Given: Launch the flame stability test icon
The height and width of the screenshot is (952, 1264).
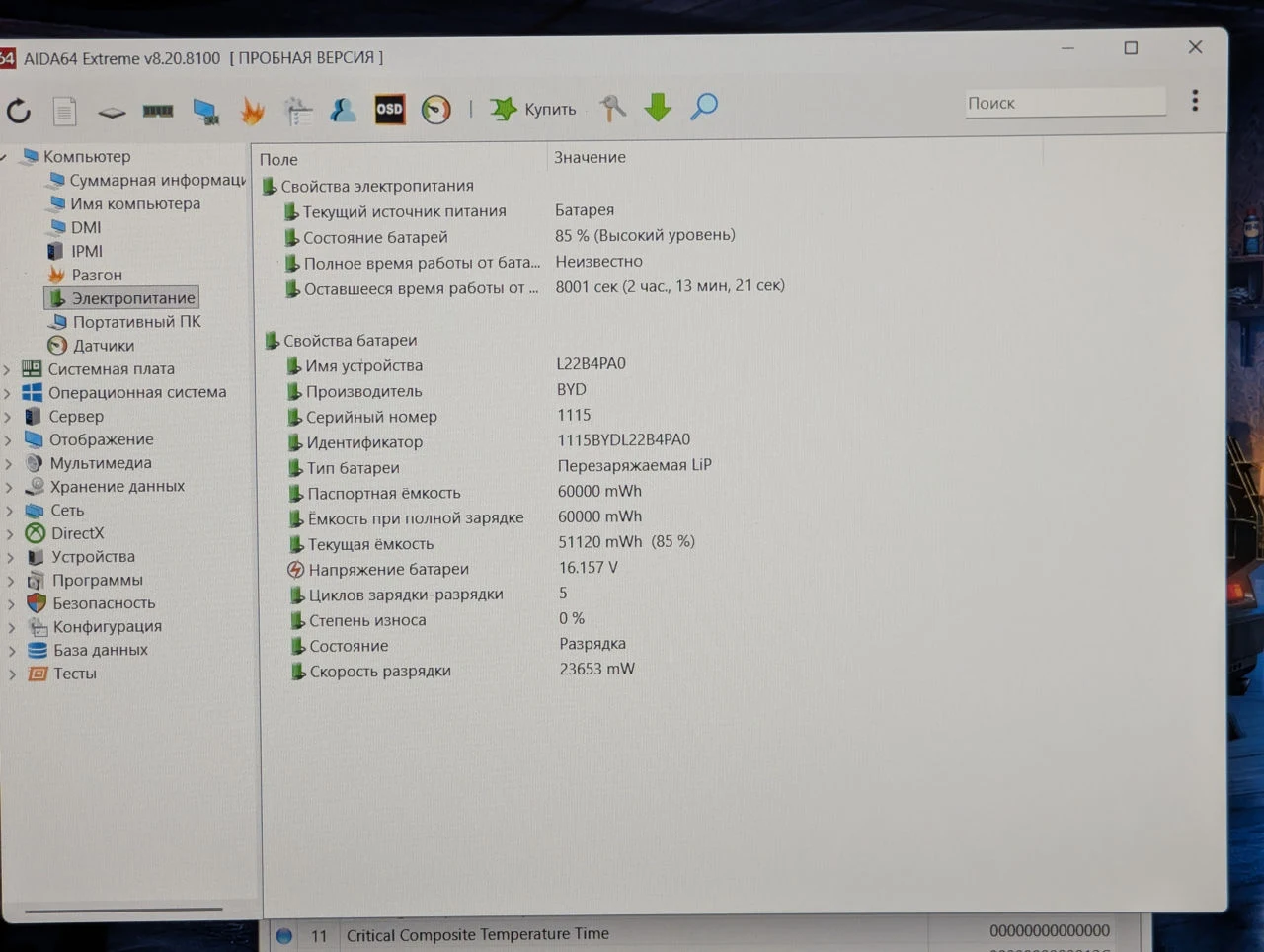Looking at the screenshot, I should coord(252,111).
